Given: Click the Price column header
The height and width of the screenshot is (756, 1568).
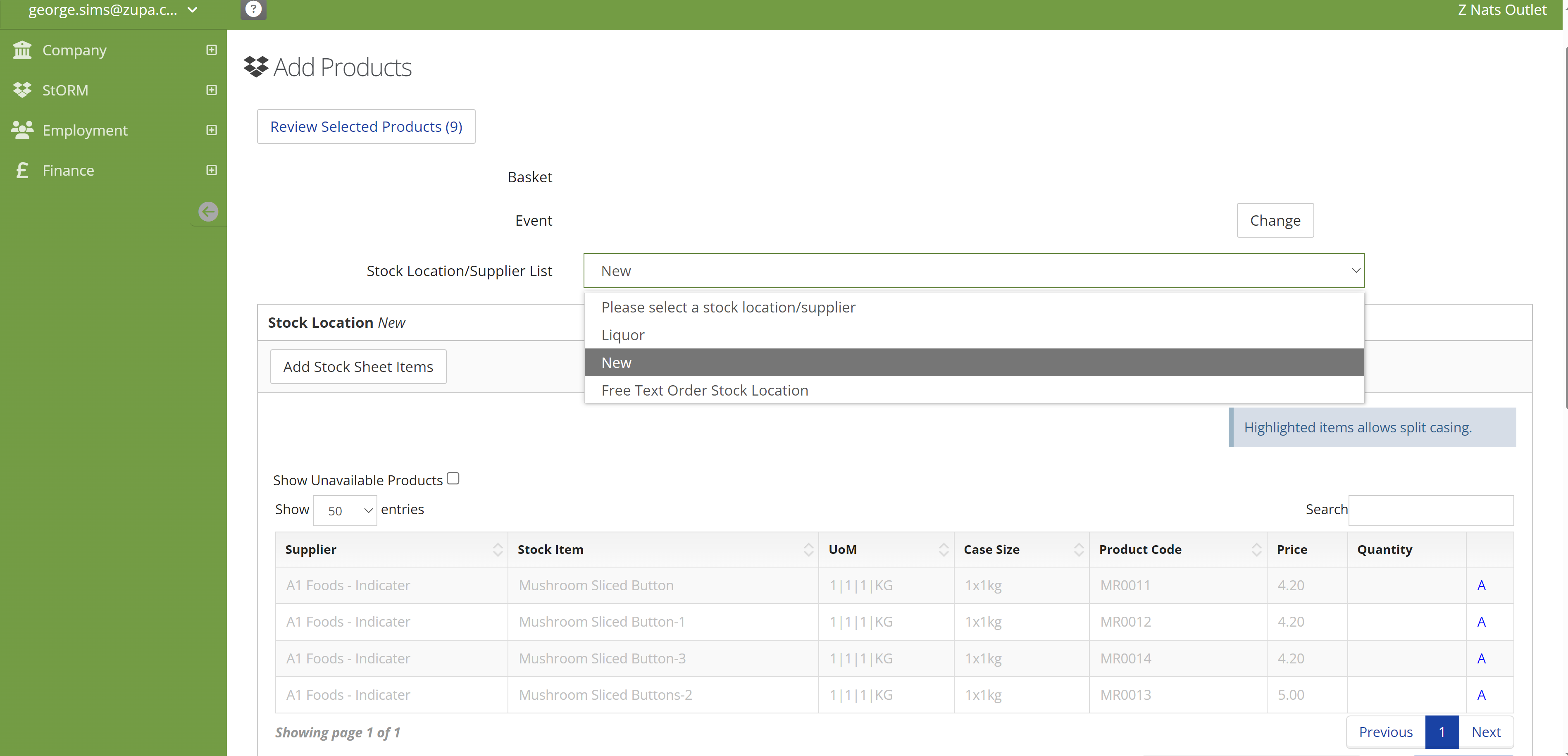Looking at the screenshot, I should click(x=1307, y=550).
